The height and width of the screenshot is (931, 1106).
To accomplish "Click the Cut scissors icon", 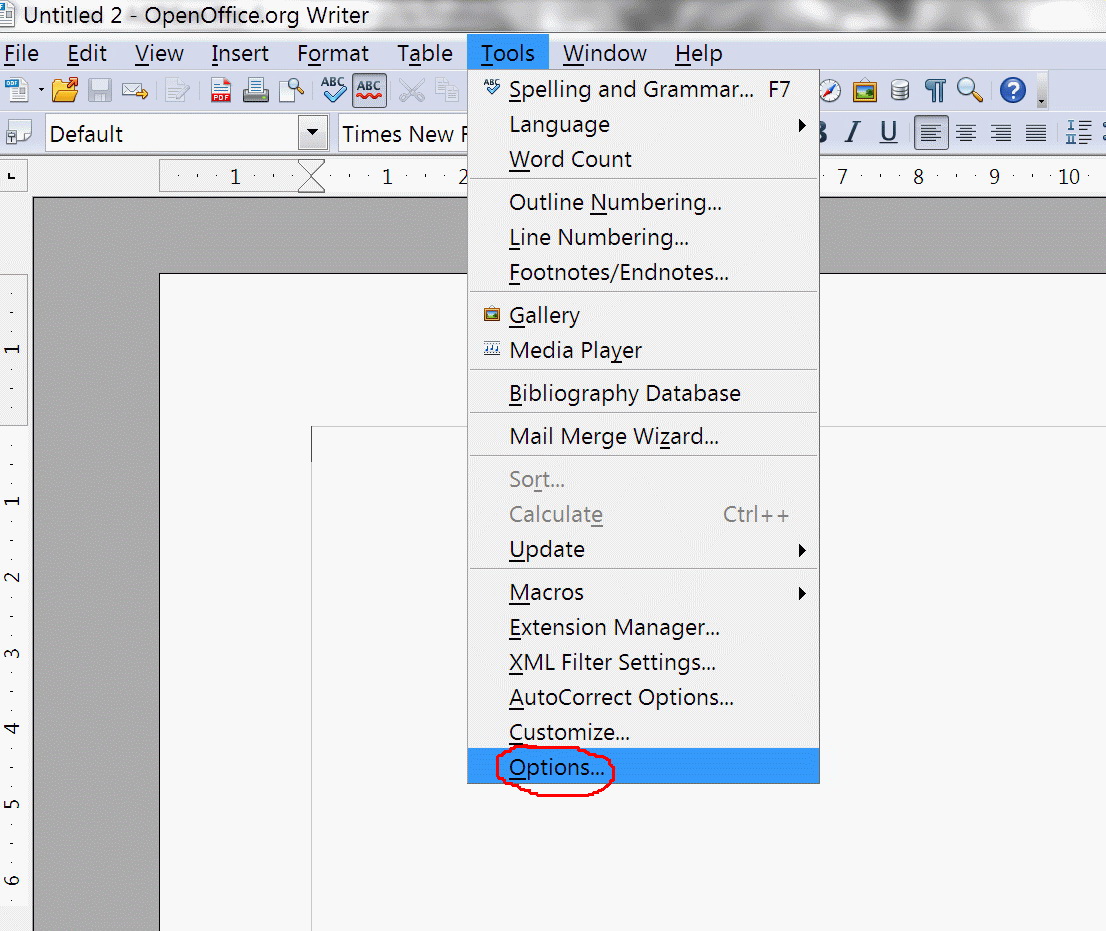I will (x=412, y=90).
